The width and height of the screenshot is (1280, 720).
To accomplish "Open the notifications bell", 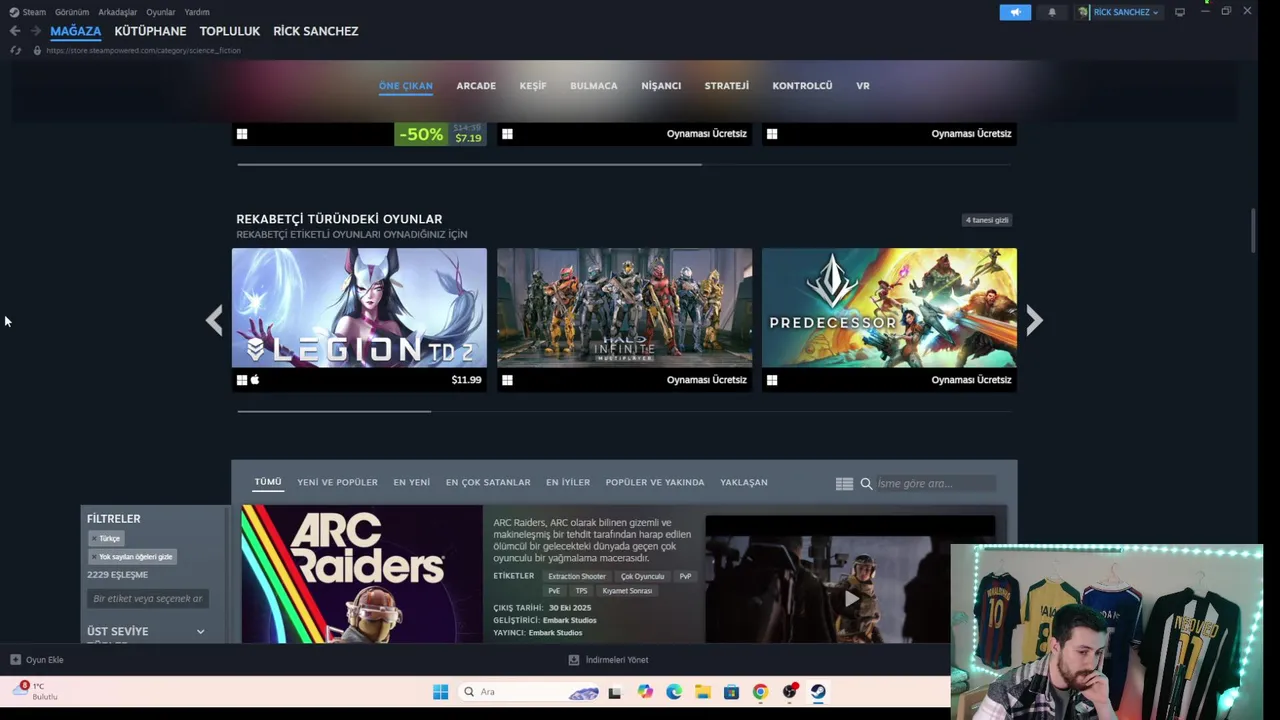I will pyautogui.click(x=1051, y=12).
